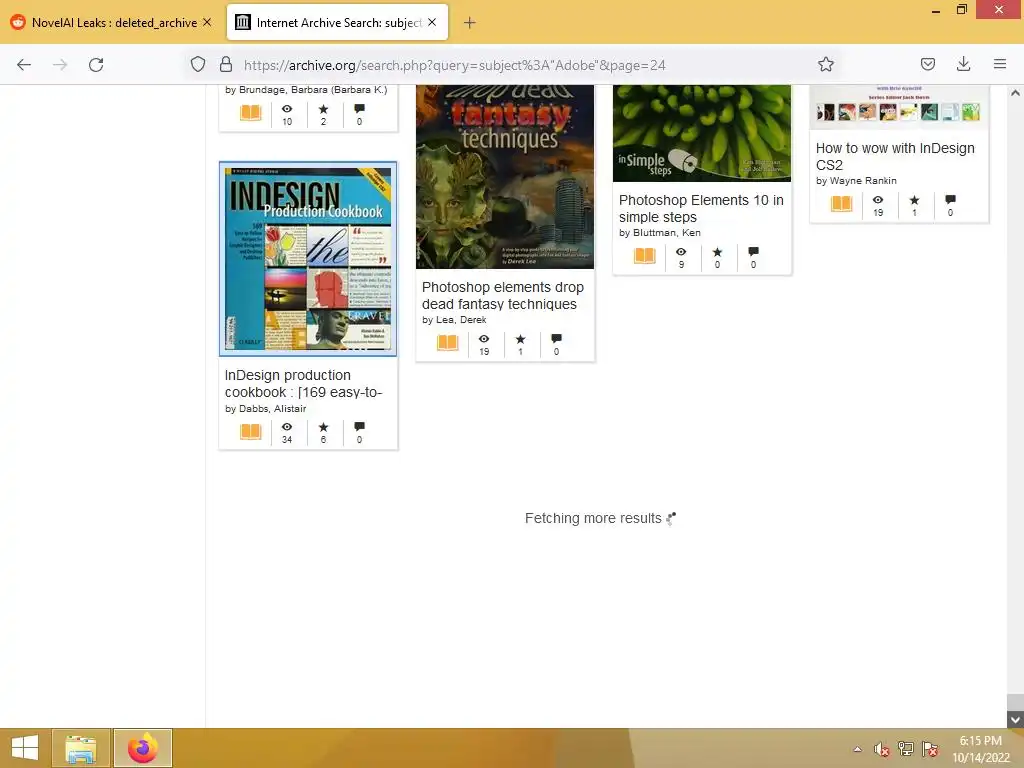Select the Internet Archive Search tab
The image size is (1024, 768).
(x=337, y=22)
